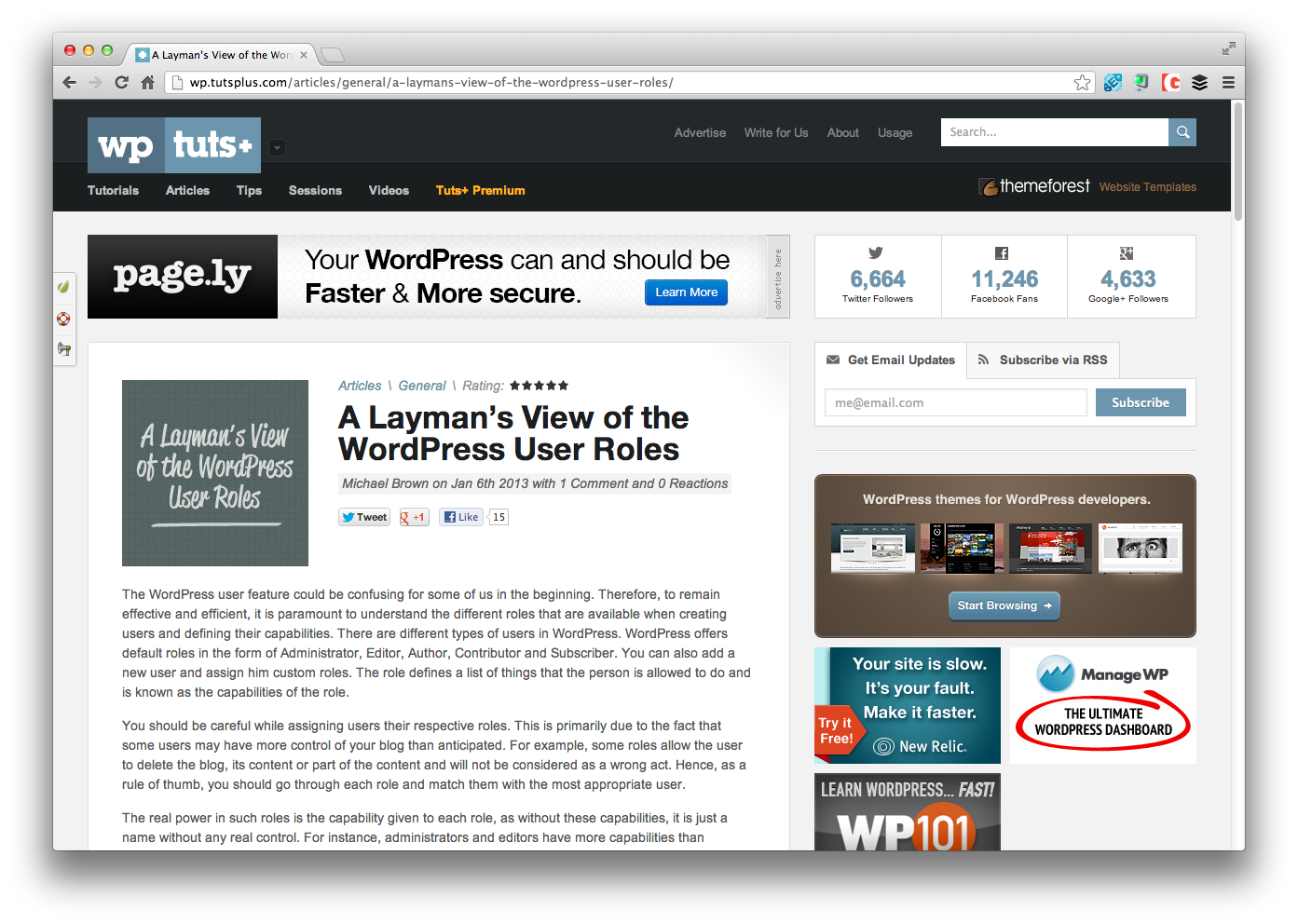Image resolution: width=1298 pixels, height=924 pixels.
Task: Click the Facebook Like button
Action: 461,518
